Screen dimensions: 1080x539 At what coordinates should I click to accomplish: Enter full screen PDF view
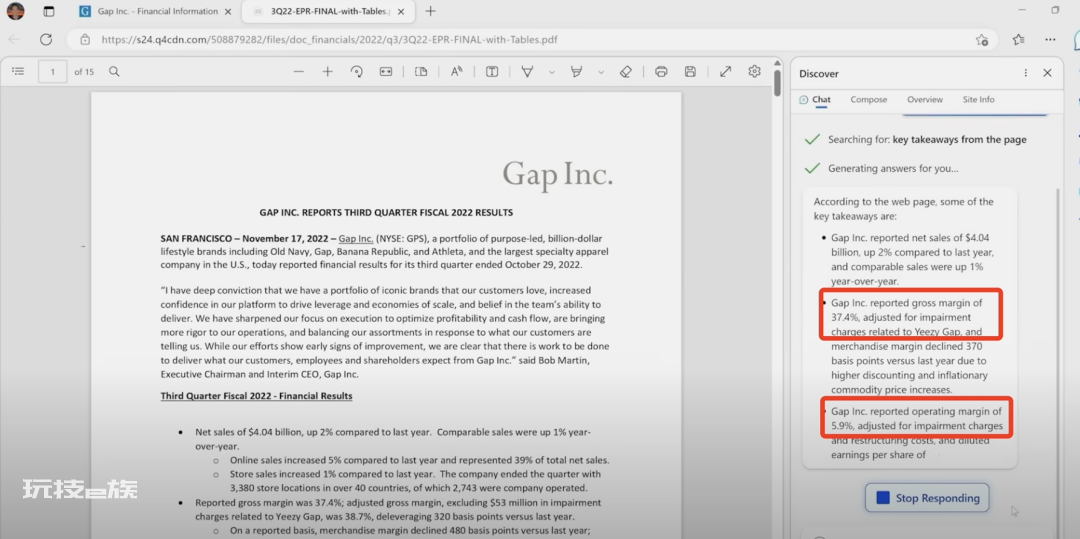click(725, 72)
